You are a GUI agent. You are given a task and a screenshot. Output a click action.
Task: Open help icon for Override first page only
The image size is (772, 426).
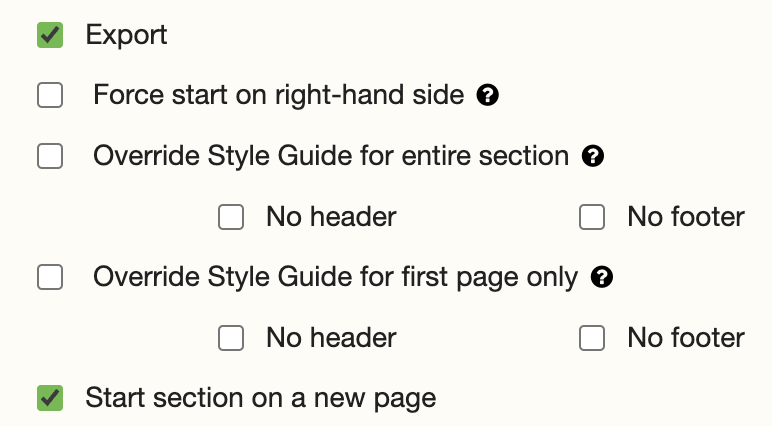click(x=602, y=277)
